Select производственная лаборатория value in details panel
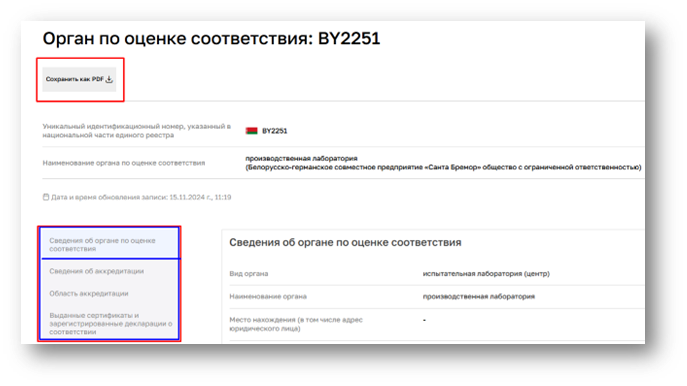The height and width of the screenshot is (386, 687). coord(478,296)
